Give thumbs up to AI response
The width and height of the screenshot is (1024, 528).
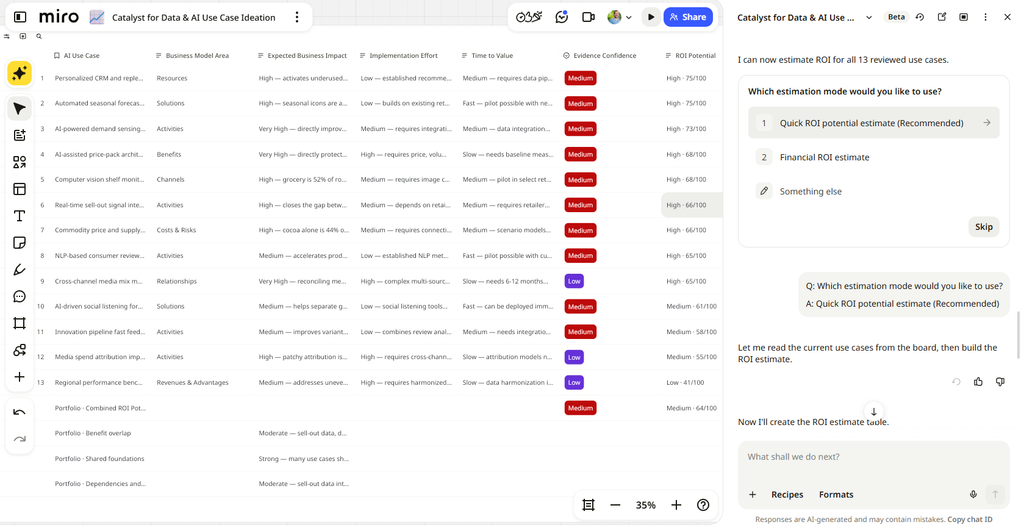(978, 382)
